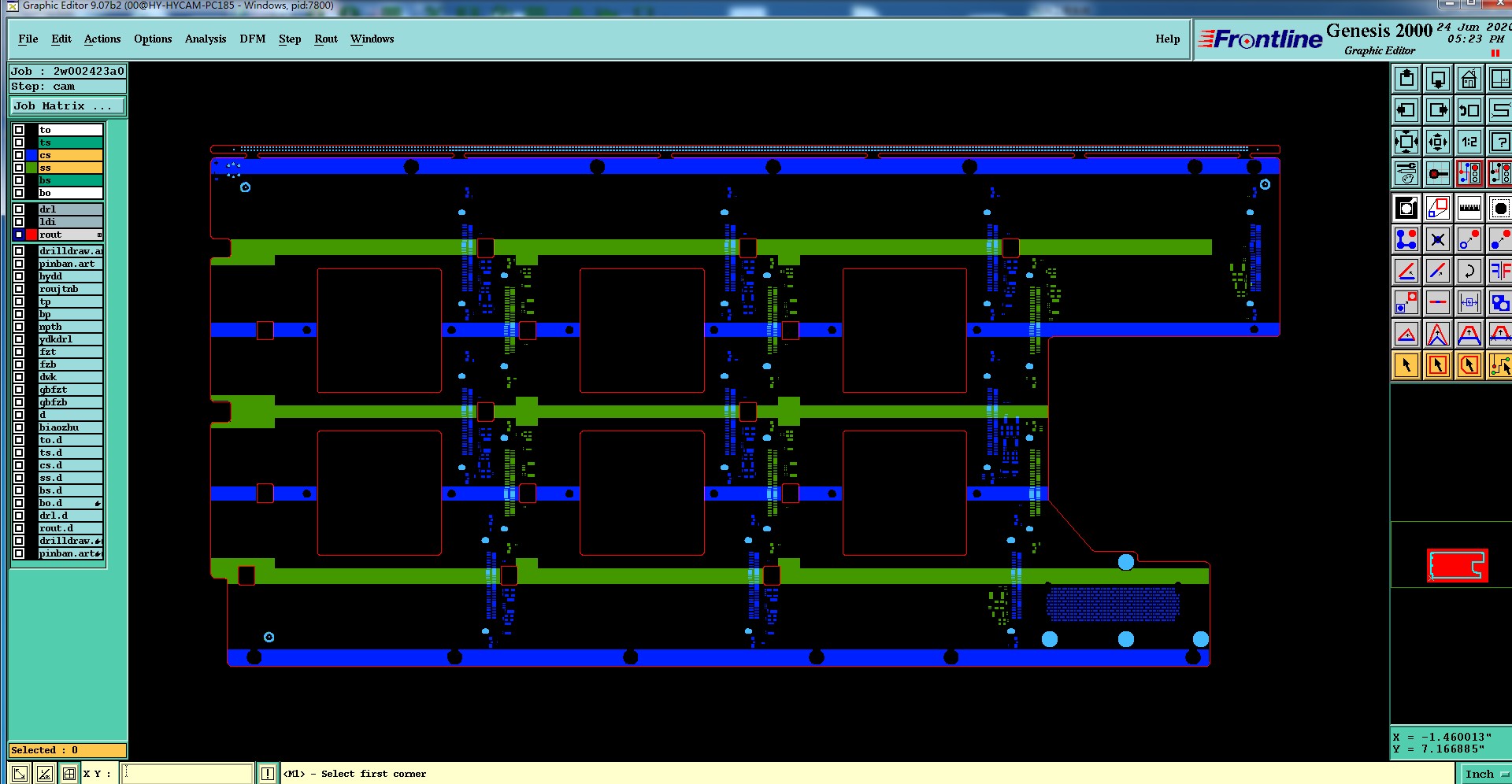Click the pan left arrow icon
The height and width of the screenshot is (784, 1512).
(x=1406, y=110)
